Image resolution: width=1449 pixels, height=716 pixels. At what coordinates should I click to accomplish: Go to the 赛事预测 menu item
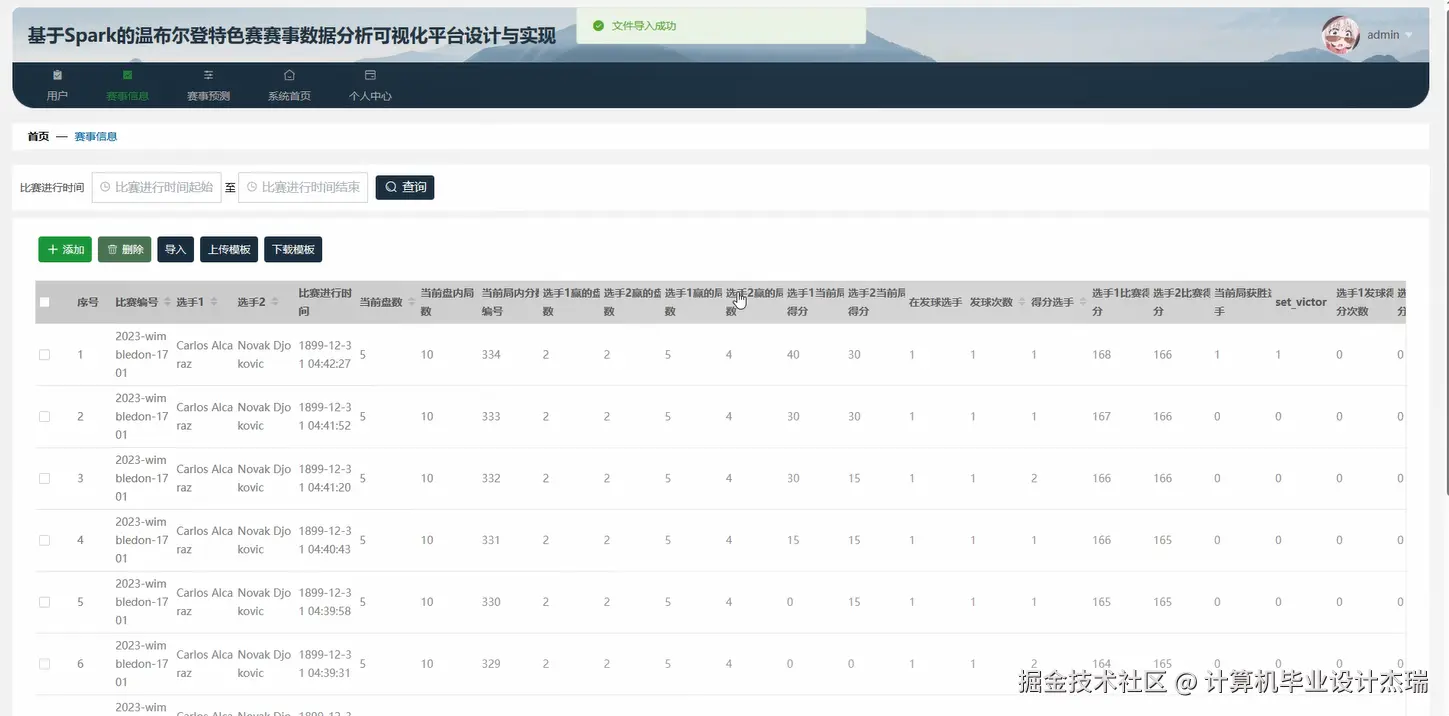tap(208, 86)
